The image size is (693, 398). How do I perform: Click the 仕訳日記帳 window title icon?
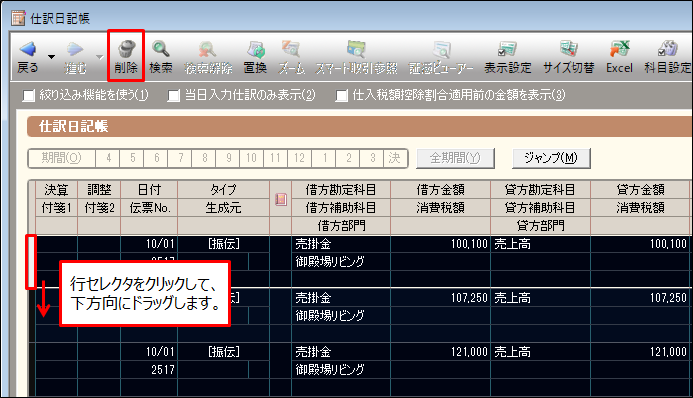pyautogui.click(x=18, y=18)
